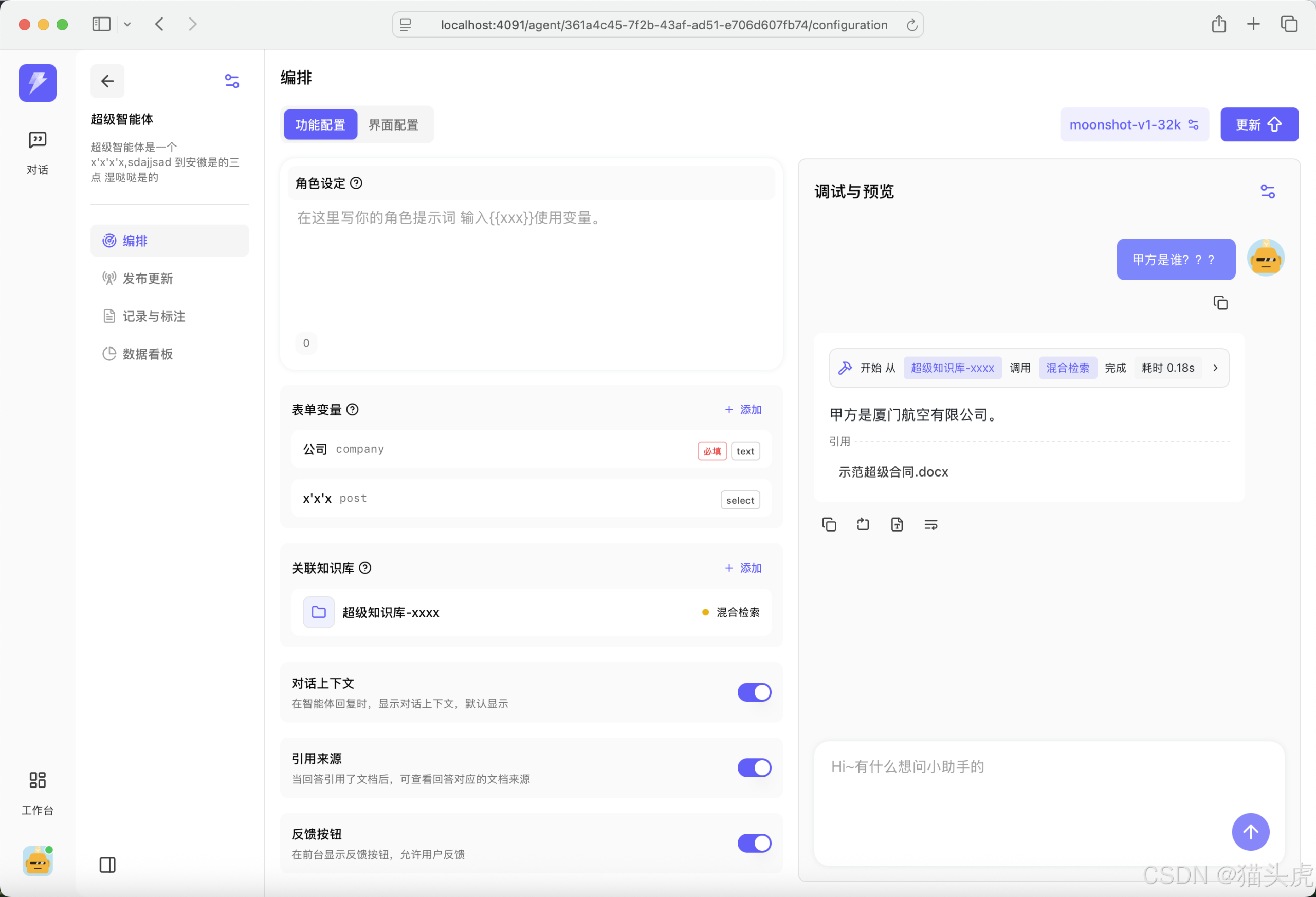1316x897 pixels.
Task: Toggle off 反馈按钮
Action: [x=754, y=843]
